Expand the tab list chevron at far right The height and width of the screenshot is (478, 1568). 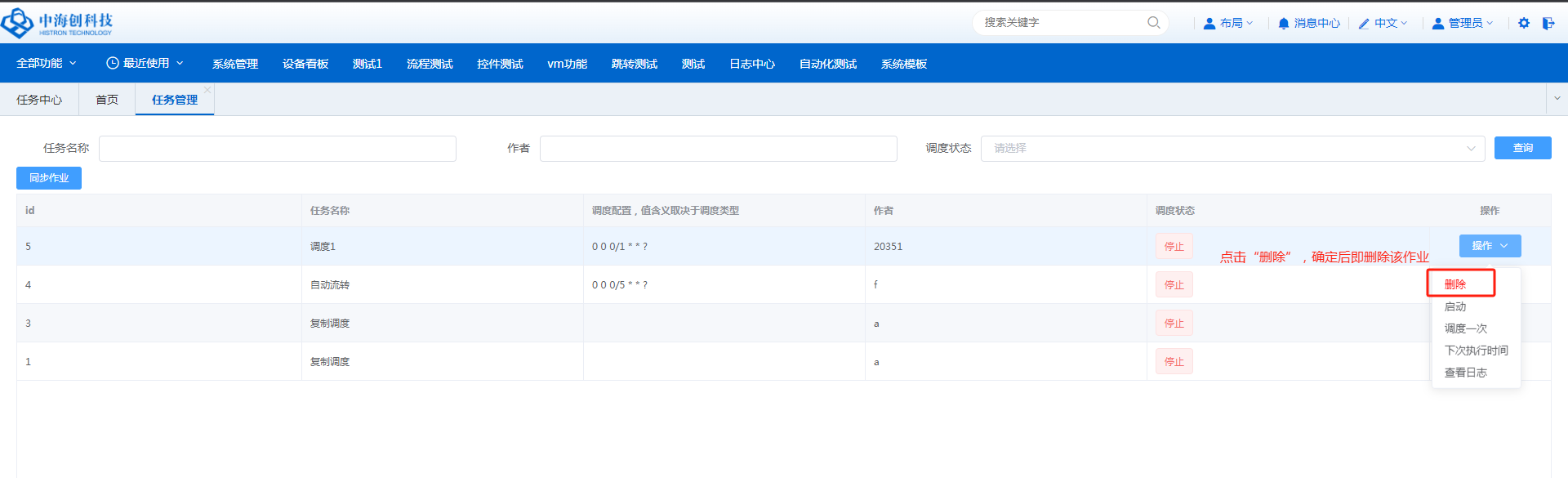coord(1557,99)
